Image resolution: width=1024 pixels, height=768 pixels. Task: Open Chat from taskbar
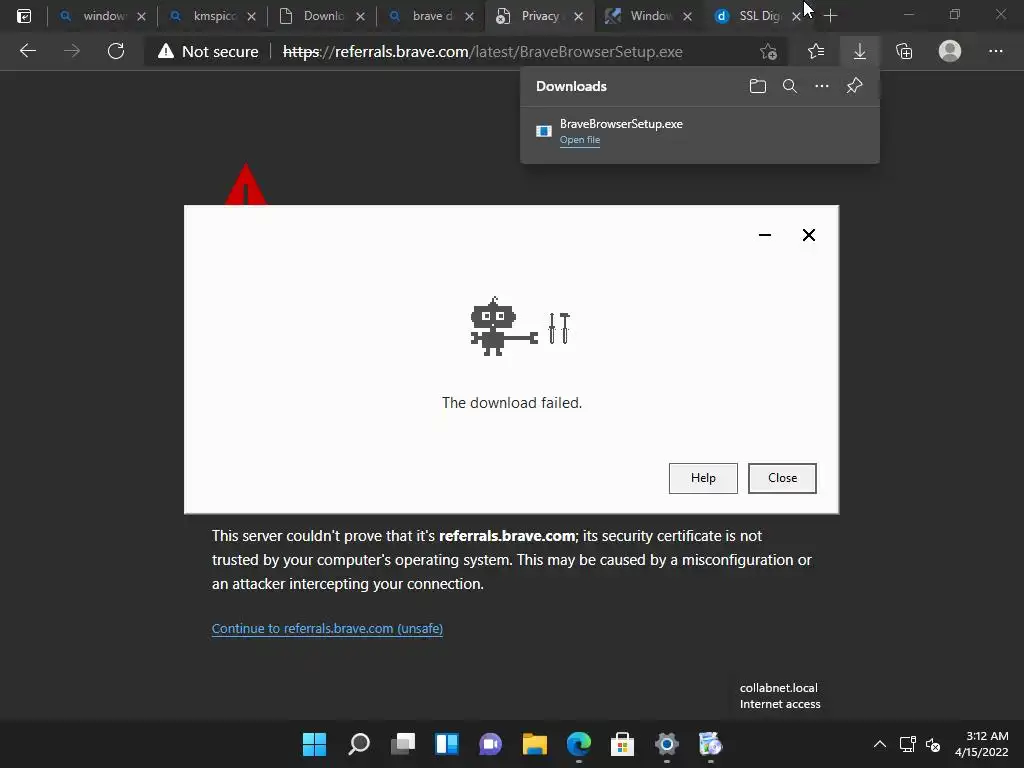[490, 744]
